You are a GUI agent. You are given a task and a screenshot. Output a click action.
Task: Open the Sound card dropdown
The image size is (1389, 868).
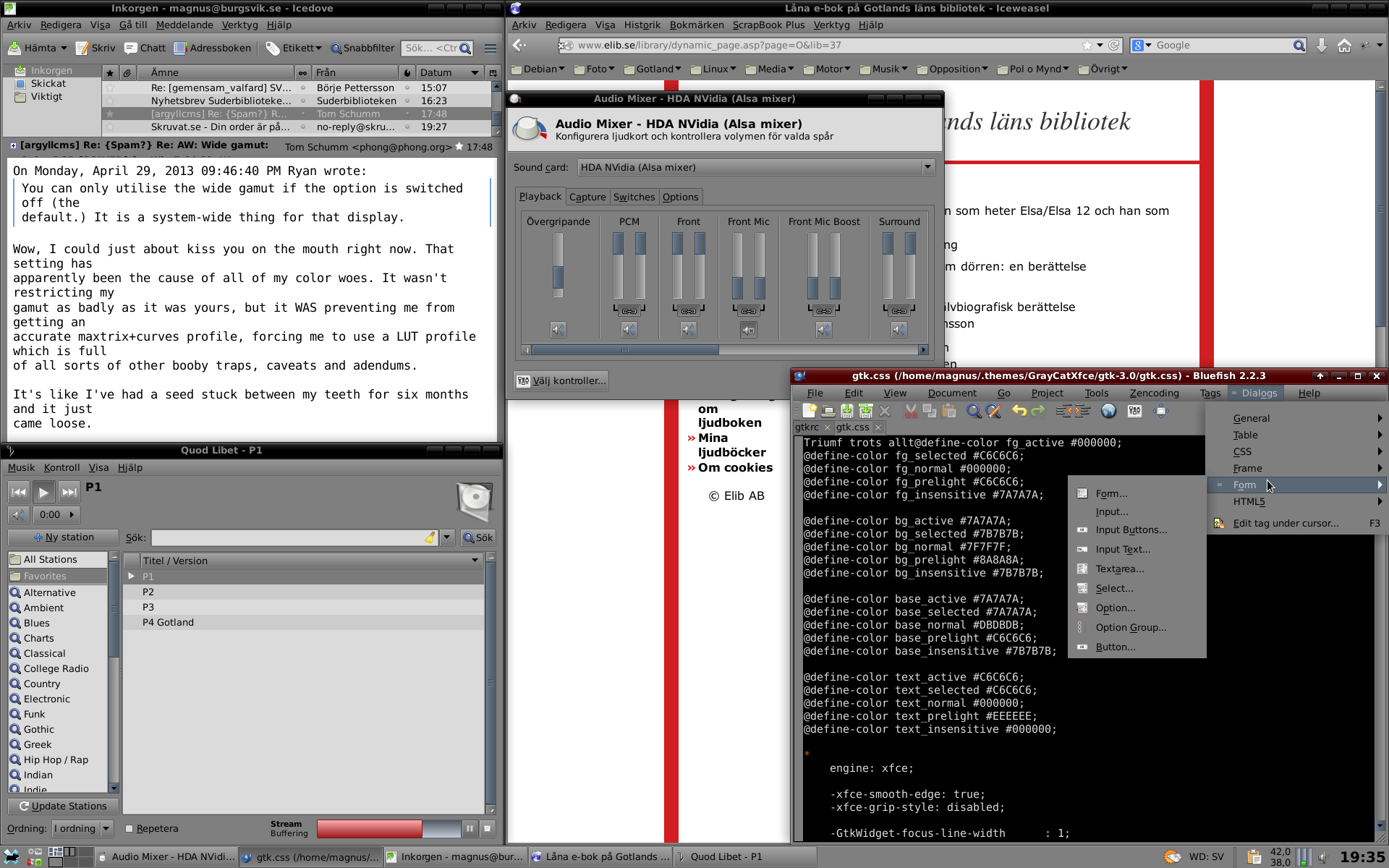[x=756, y=167]
